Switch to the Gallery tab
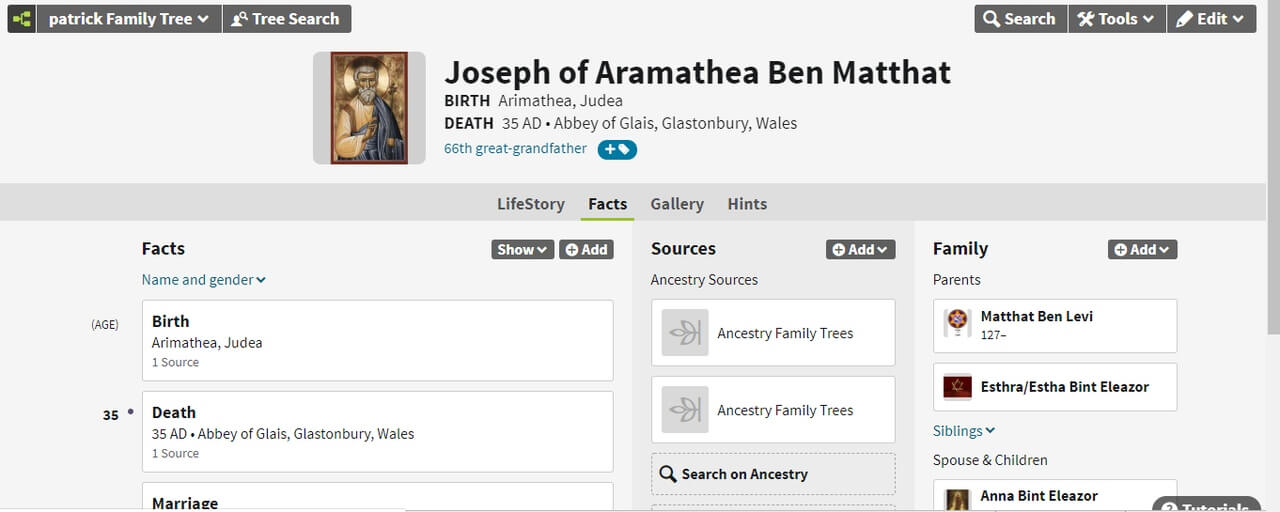Screen dimensions: 1280x512 click(x=677, y=204)
